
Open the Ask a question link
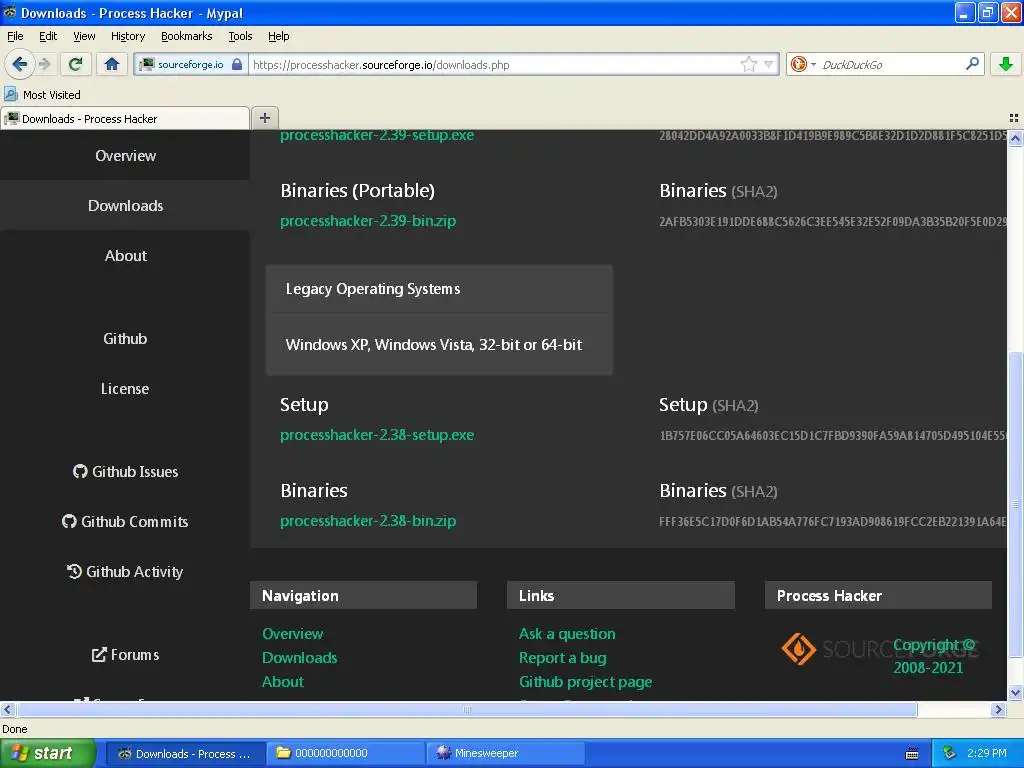coord(567,633)
